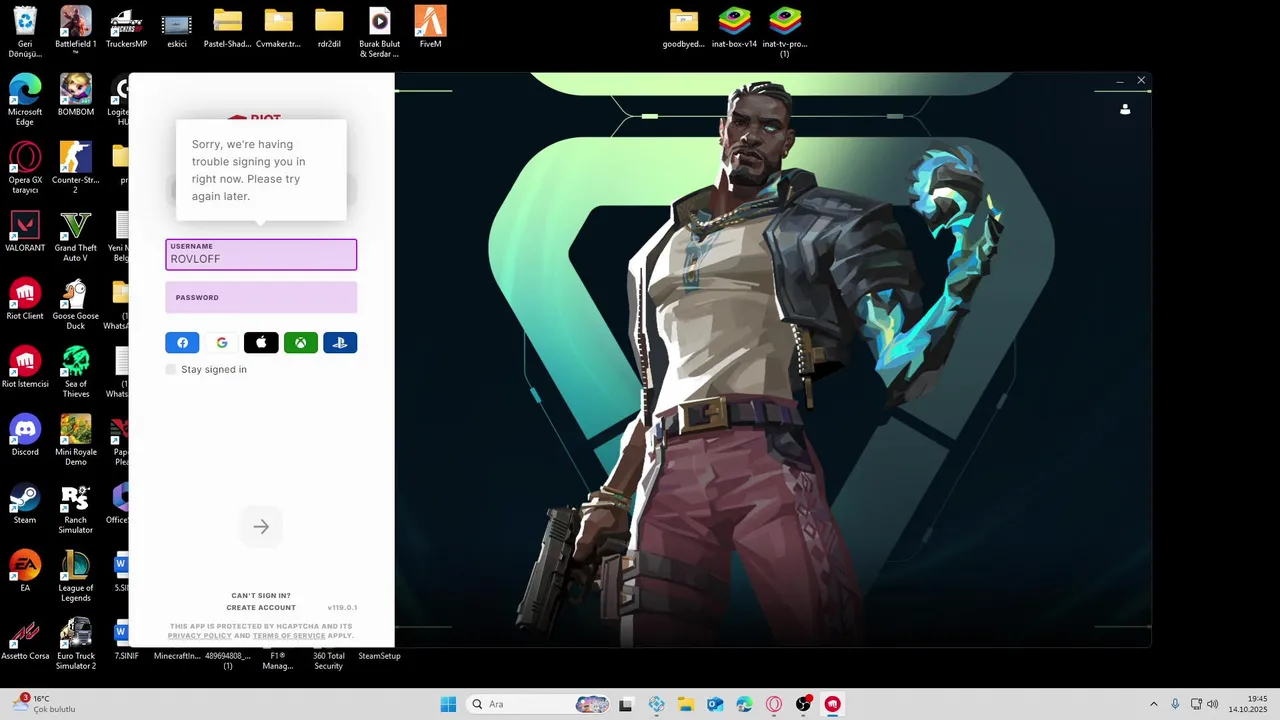Select the Riot Client desktop shortcut
1280x720 pixels.
(x=25, y=300)
